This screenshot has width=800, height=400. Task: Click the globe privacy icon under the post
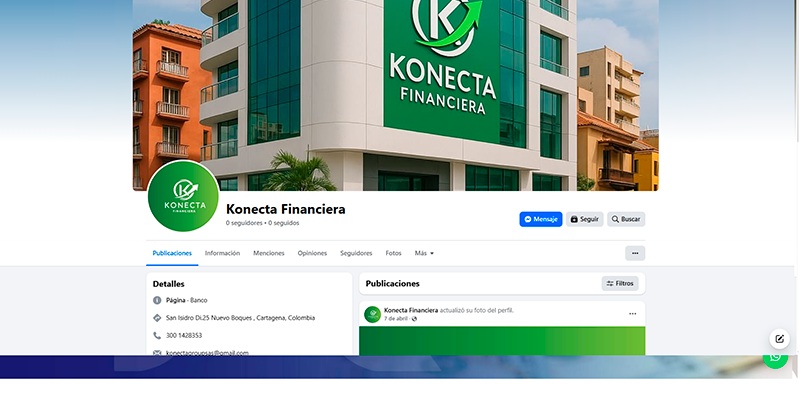(414, 319)
